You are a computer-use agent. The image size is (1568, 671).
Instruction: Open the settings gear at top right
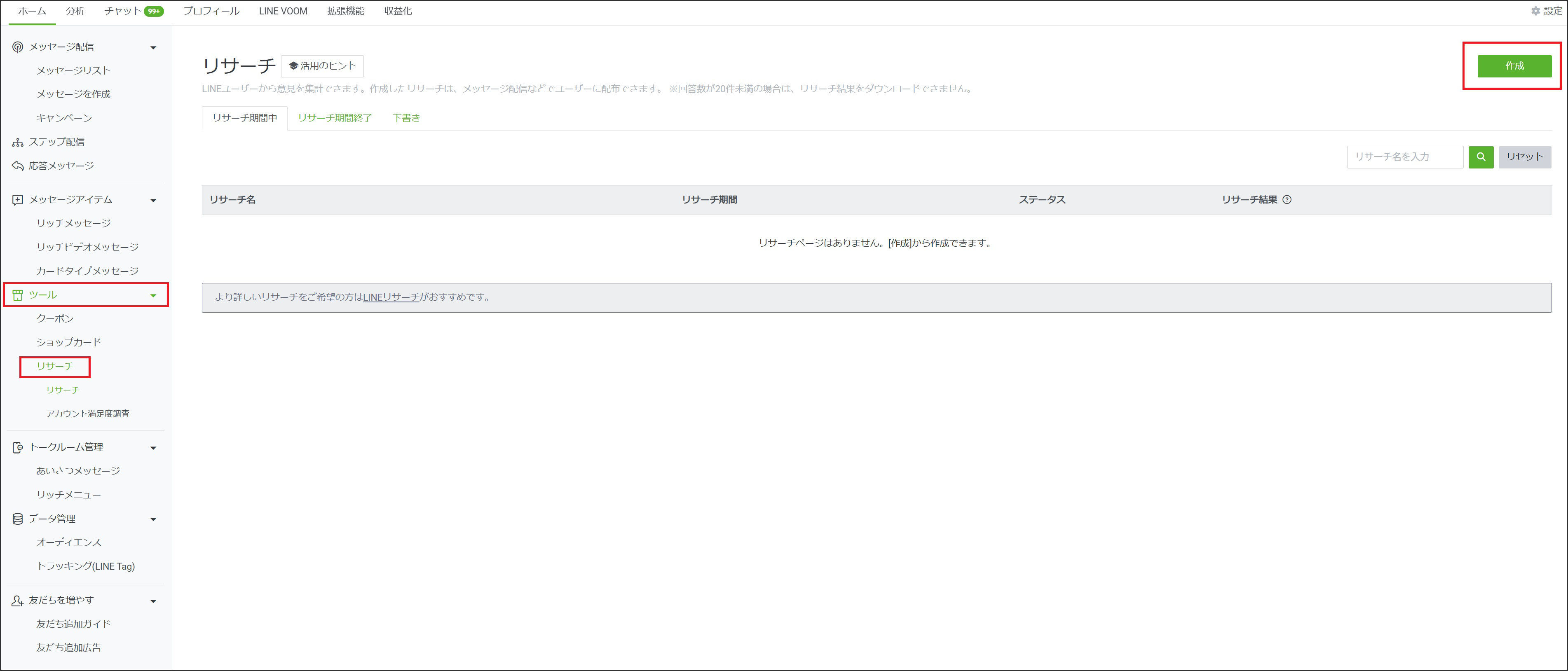point(1536,10)
